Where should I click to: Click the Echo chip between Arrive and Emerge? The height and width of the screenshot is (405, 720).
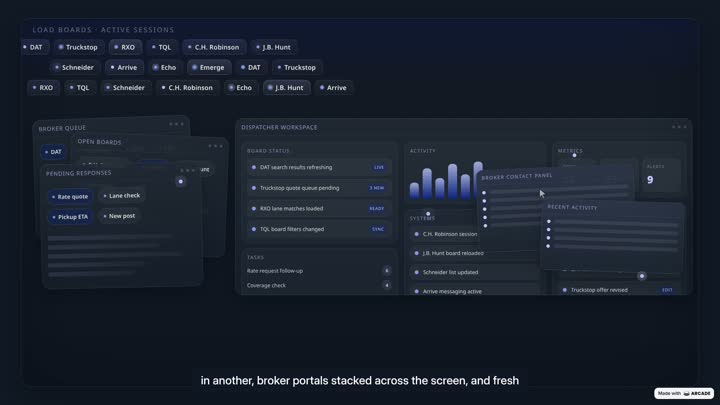coord(165,68)
